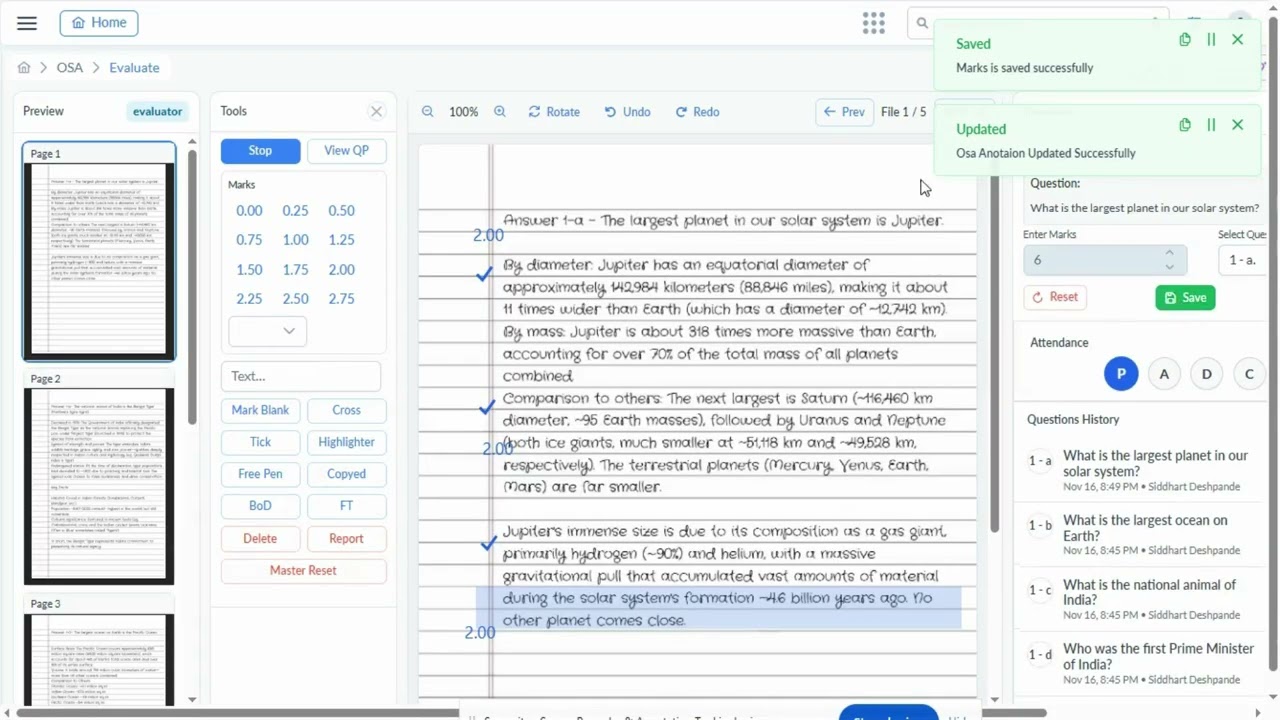Redo the annotation
The width and height of the screenshot is (1280, 720).
point(697,112)
